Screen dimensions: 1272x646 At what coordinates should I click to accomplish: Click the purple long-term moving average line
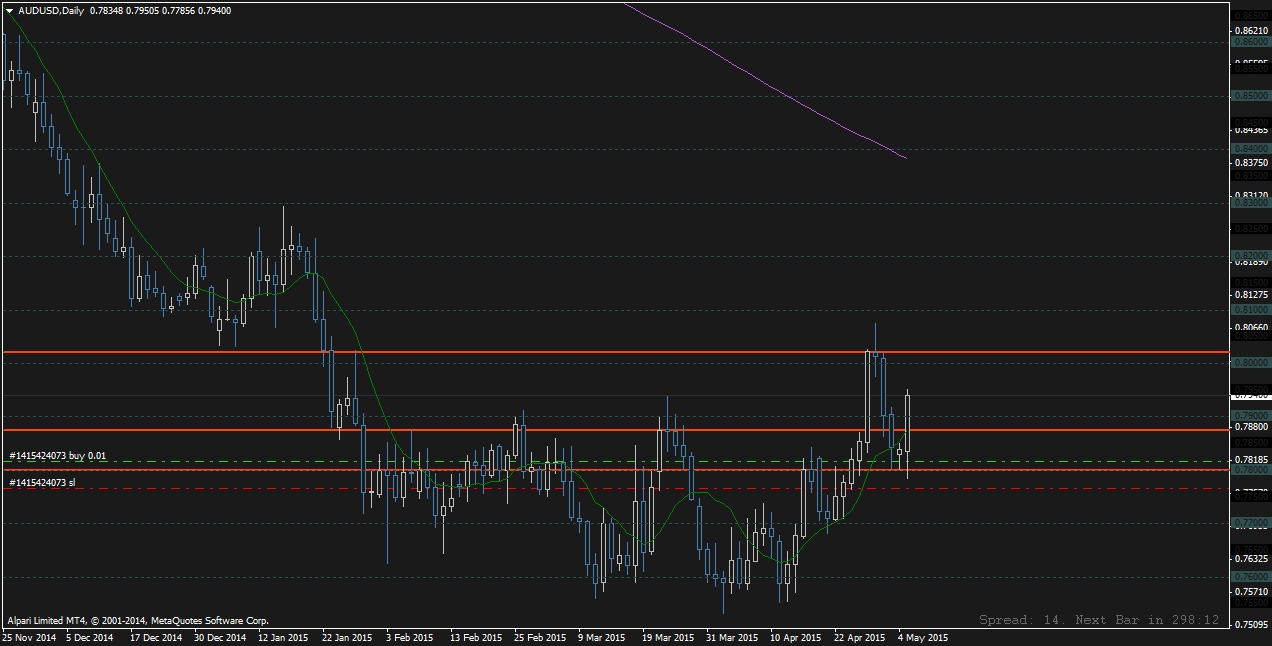point(765,82)
